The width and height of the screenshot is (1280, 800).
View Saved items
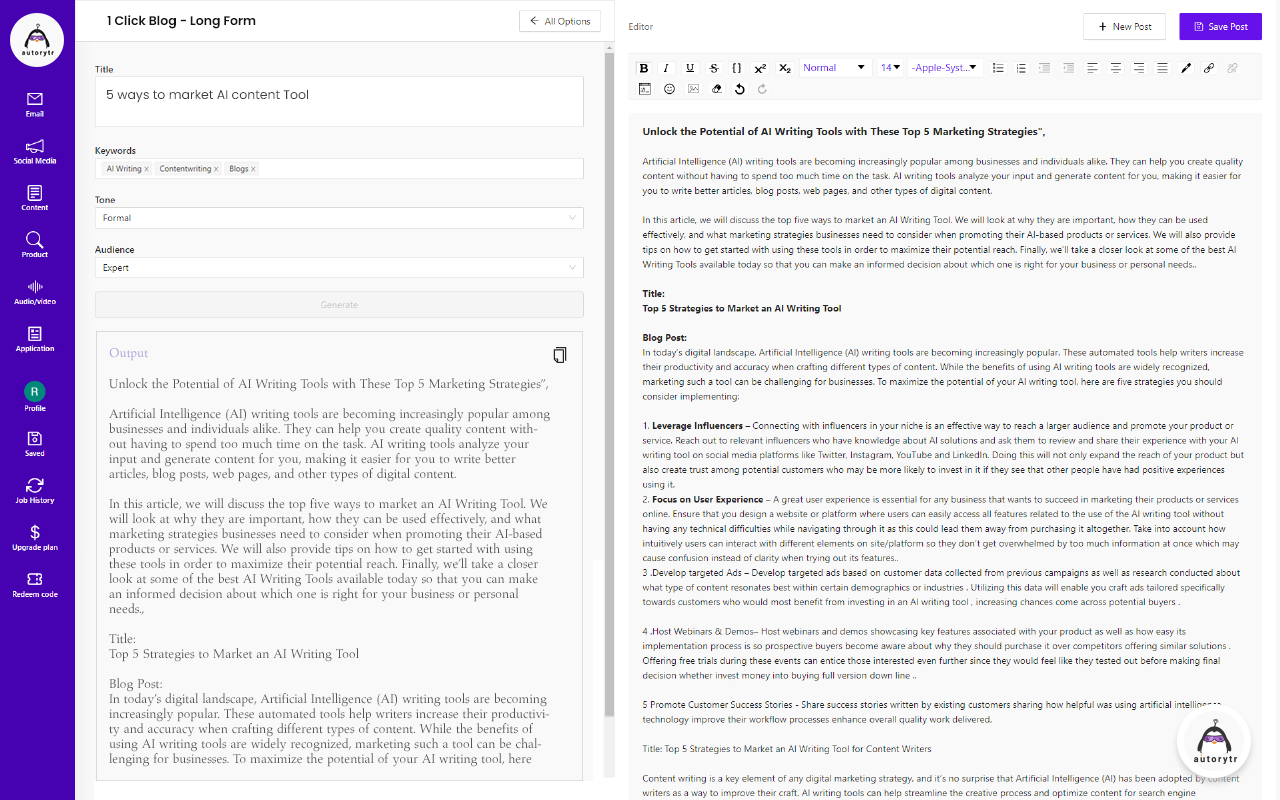[35, 444]
